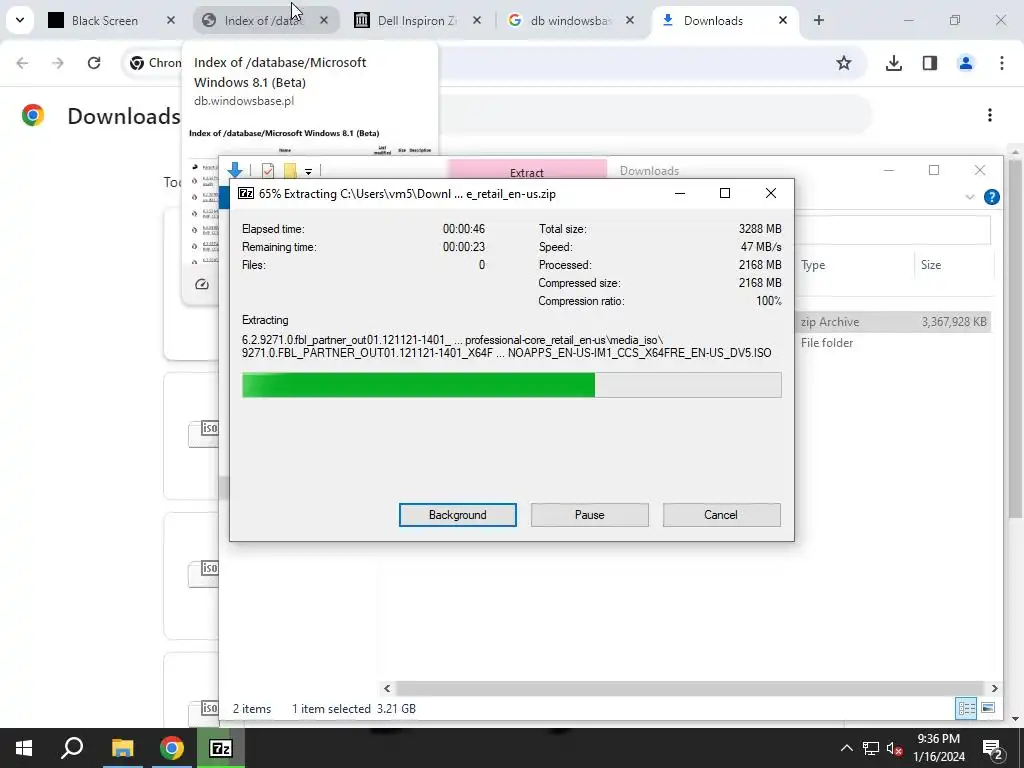
Task: Open Chrome downloads tray icon
Action: click(893, 63)
